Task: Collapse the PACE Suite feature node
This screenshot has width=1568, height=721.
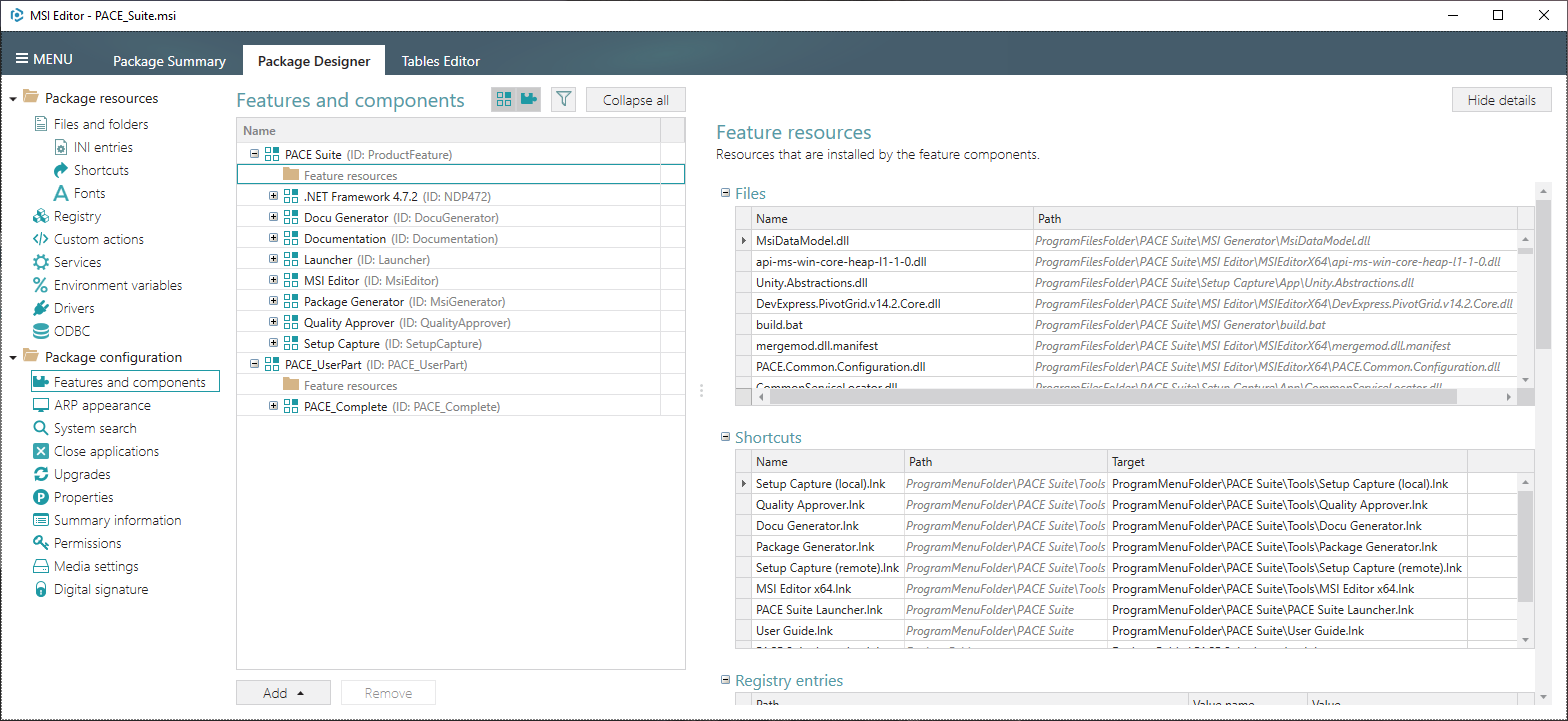Action: point(254,154)
